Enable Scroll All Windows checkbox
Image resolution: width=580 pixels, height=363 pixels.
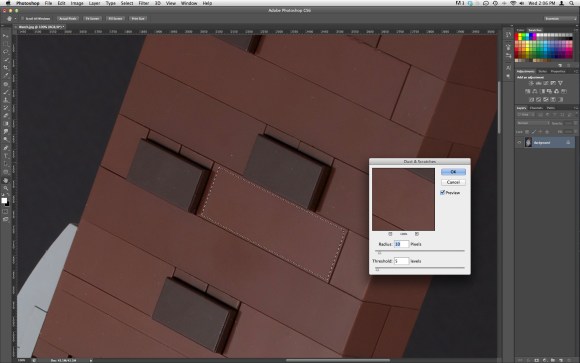point(23,19)
